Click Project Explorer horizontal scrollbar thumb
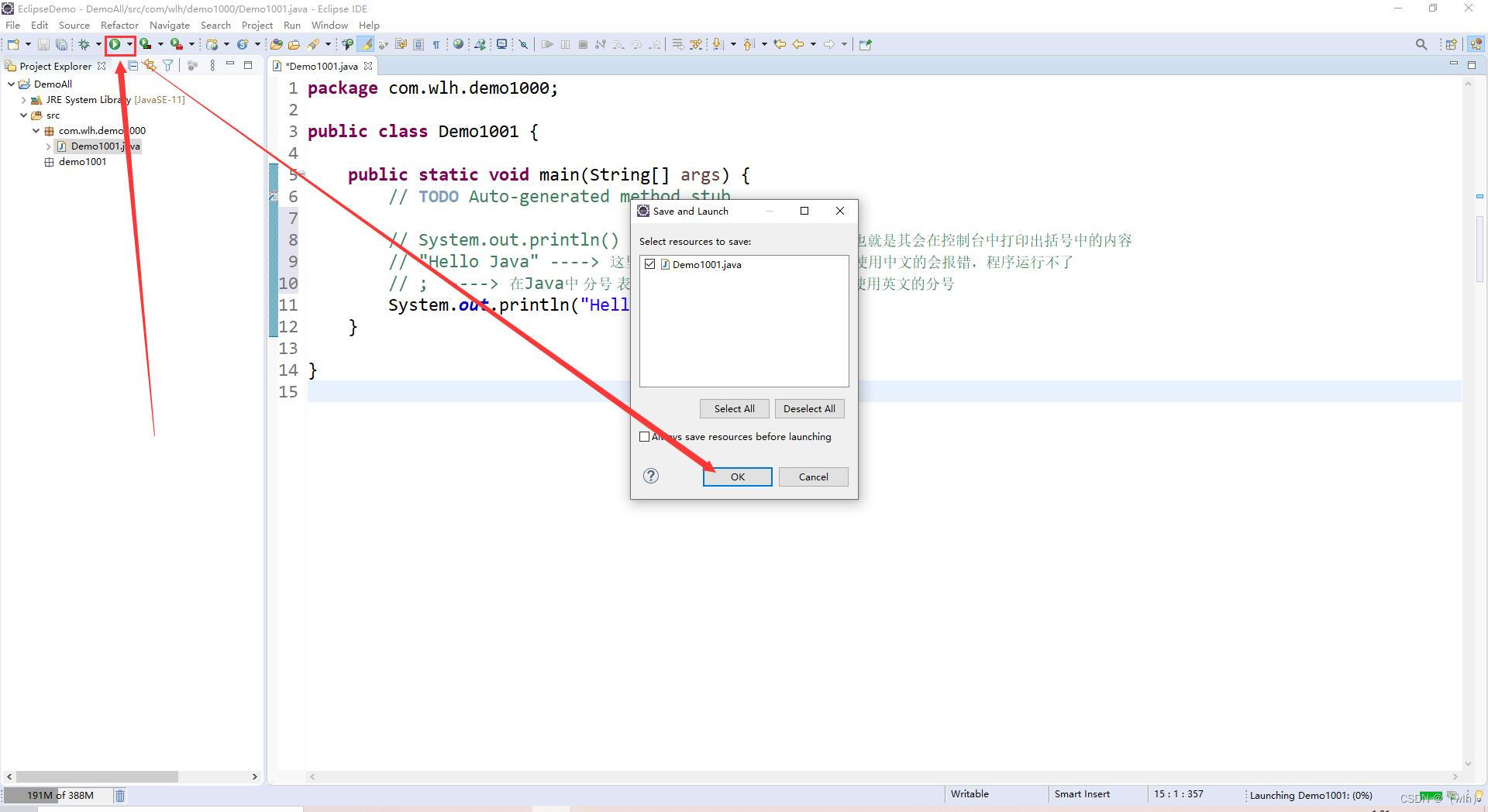This screenshot has height=812, width=1488. pos(97,776)
